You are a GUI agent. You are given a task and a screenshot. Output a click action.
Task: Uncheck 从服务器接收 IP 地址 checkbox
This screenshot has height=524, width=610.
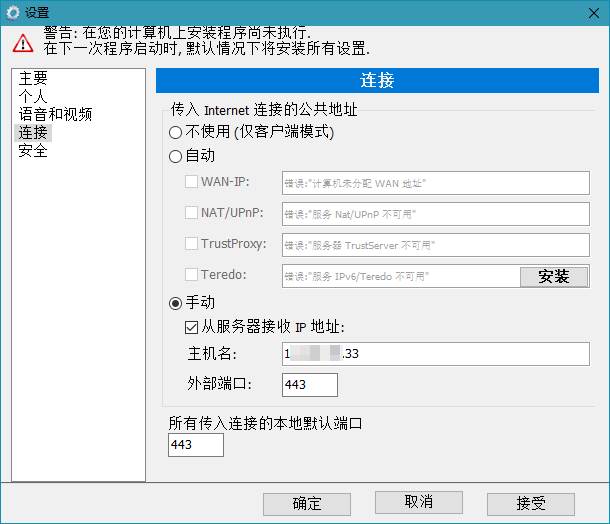point(191,327)
